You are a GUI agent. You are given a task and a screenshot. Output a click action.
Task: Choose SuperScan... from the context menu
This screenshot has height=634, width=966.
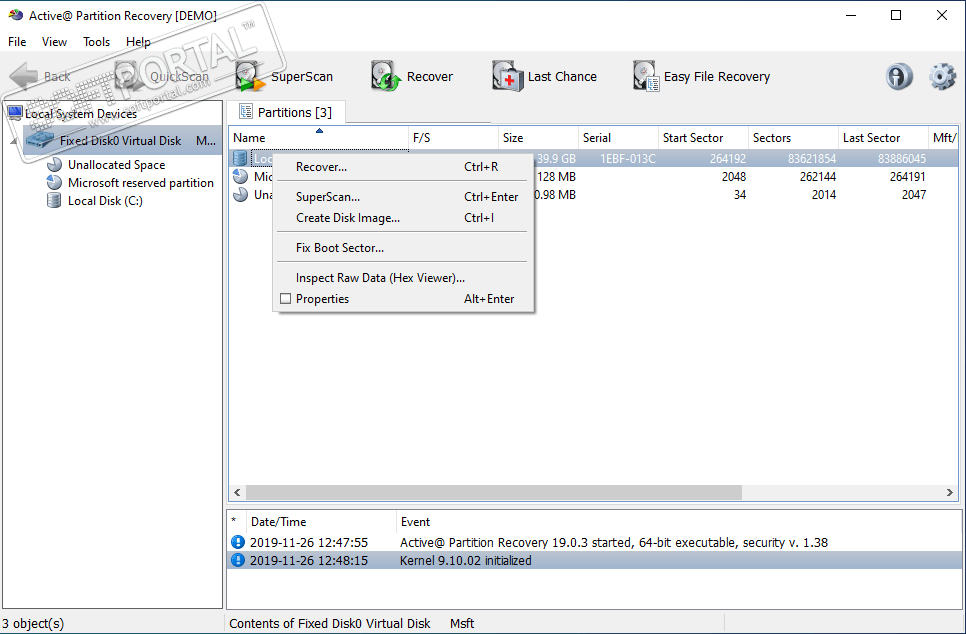(404, 197)
